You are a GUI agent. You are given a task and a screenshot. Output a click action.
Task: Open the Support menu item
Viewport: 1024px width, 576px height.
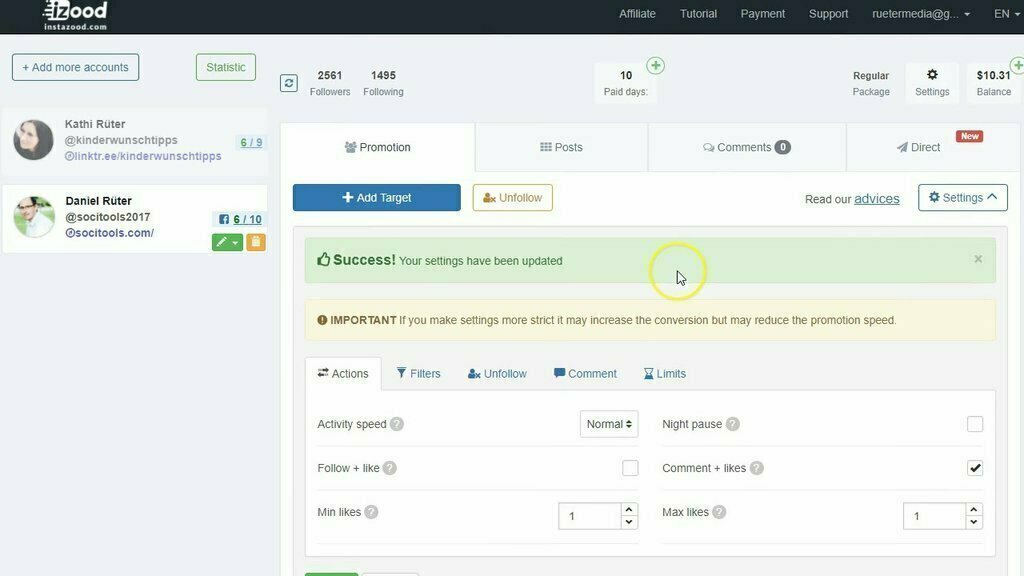pos(828,14)
